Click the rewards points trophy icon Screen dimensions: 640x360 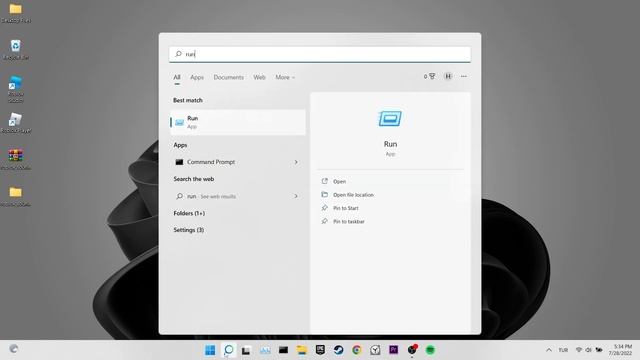432,76
